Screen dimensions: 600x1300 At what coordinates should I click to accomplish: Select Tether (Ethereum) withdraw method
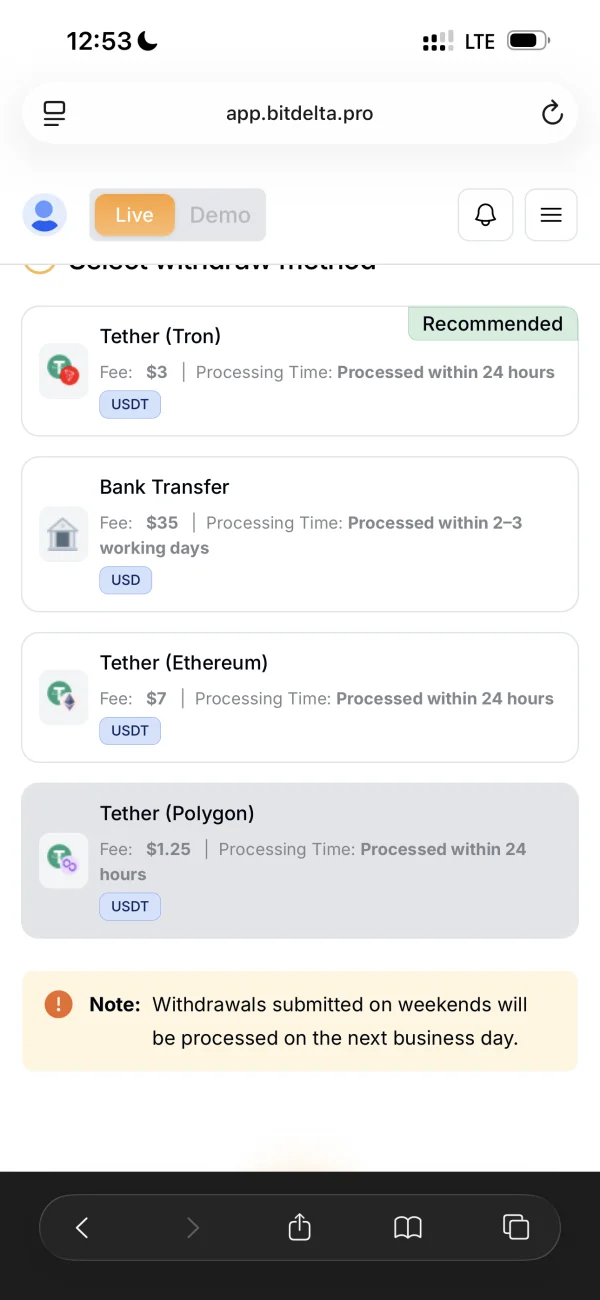(300, 697)
